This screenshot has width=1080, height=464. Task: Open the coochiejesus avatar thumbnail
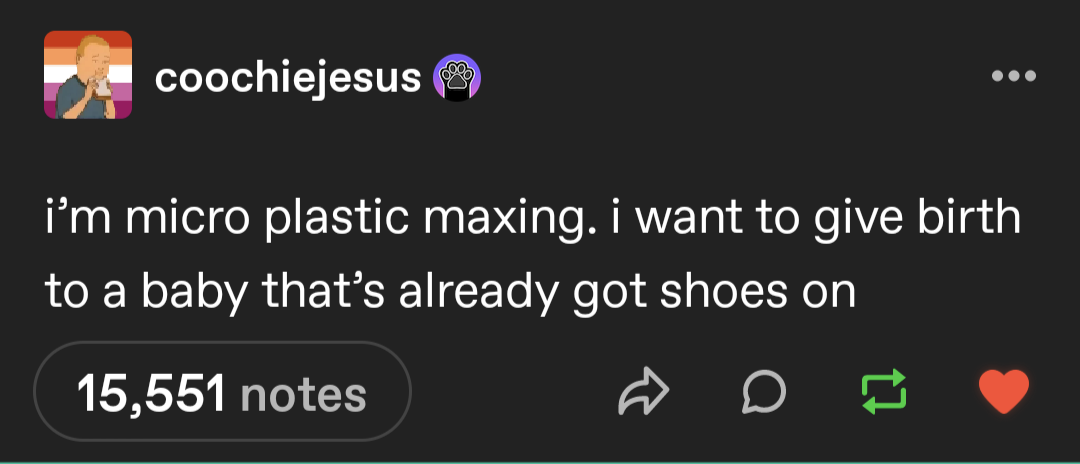(x=88, y=76)
